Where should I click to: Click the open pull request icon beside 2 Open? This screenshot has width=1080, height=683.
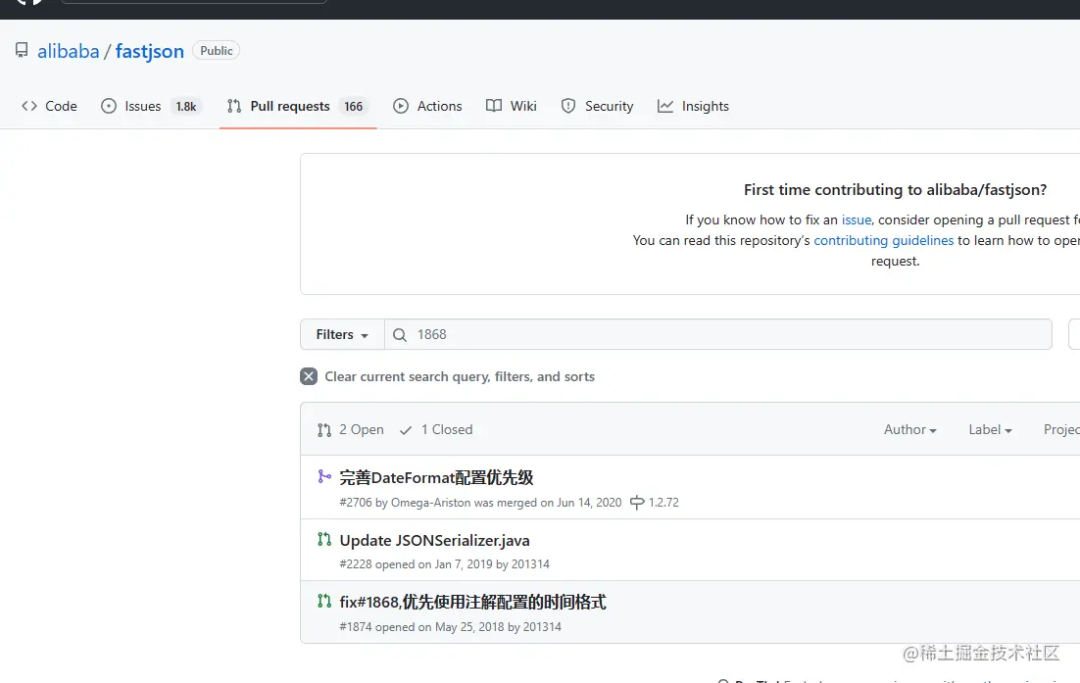[324, 430]
